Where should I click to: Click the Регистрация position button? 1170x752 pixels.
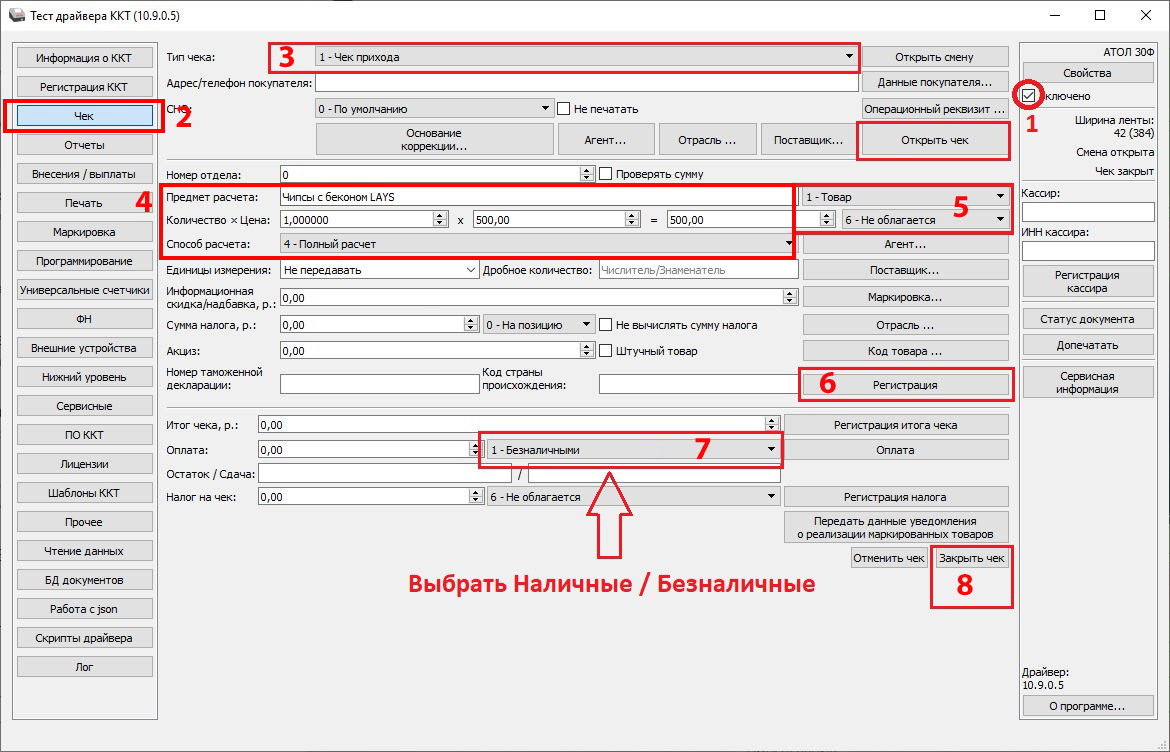904,384
